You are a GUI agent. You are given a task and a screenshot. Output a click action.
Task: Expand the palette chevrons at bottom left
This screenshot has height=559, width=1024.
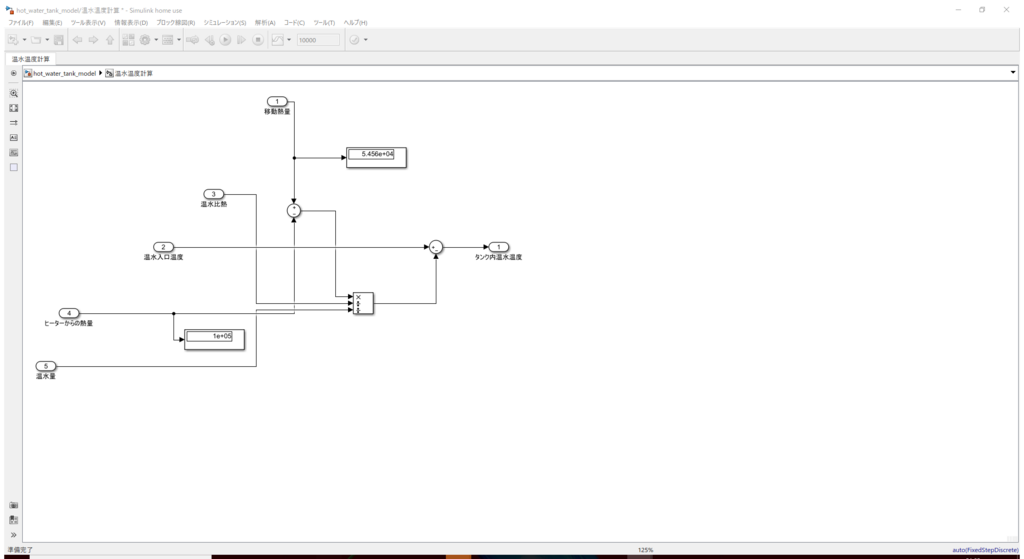pos(14,535)
